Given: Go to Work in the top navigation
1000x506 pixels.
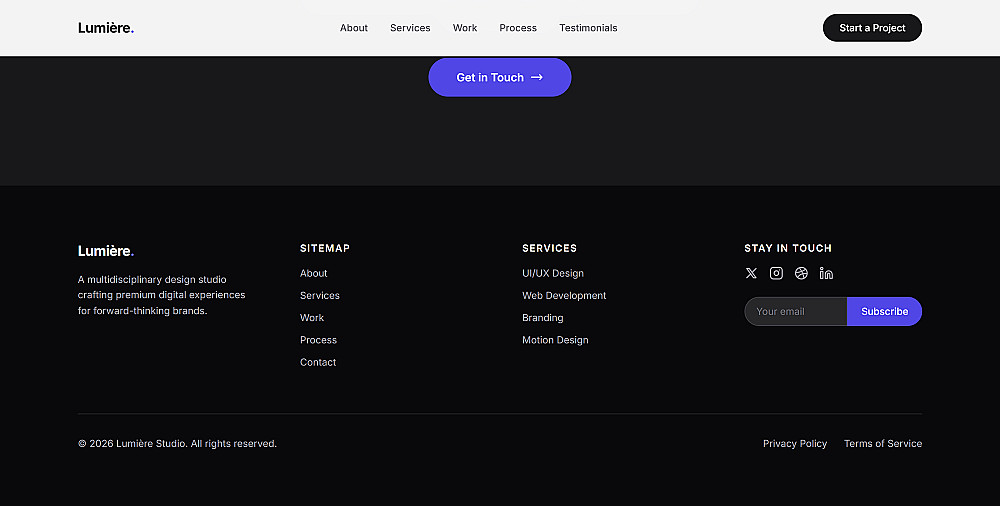Looking at the screenshot, I should pyautogui.click(x=465, y=28).
